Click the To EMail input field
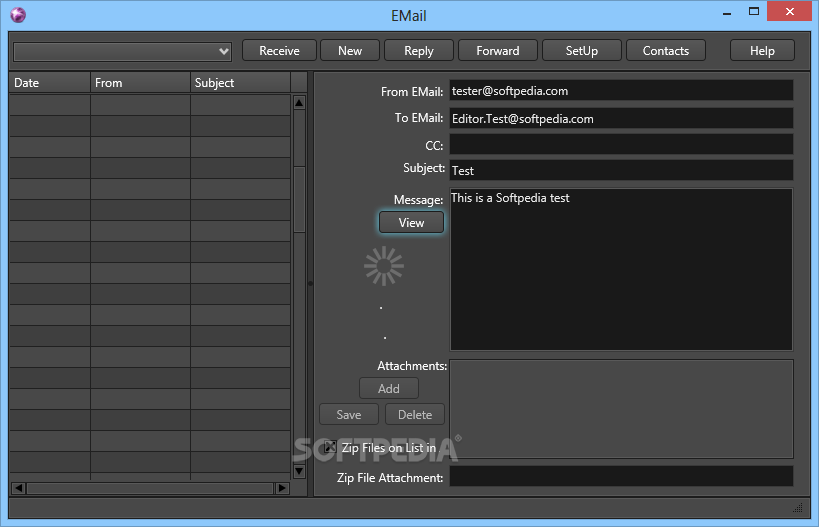The image size is (819, 527). coord(621,119)
